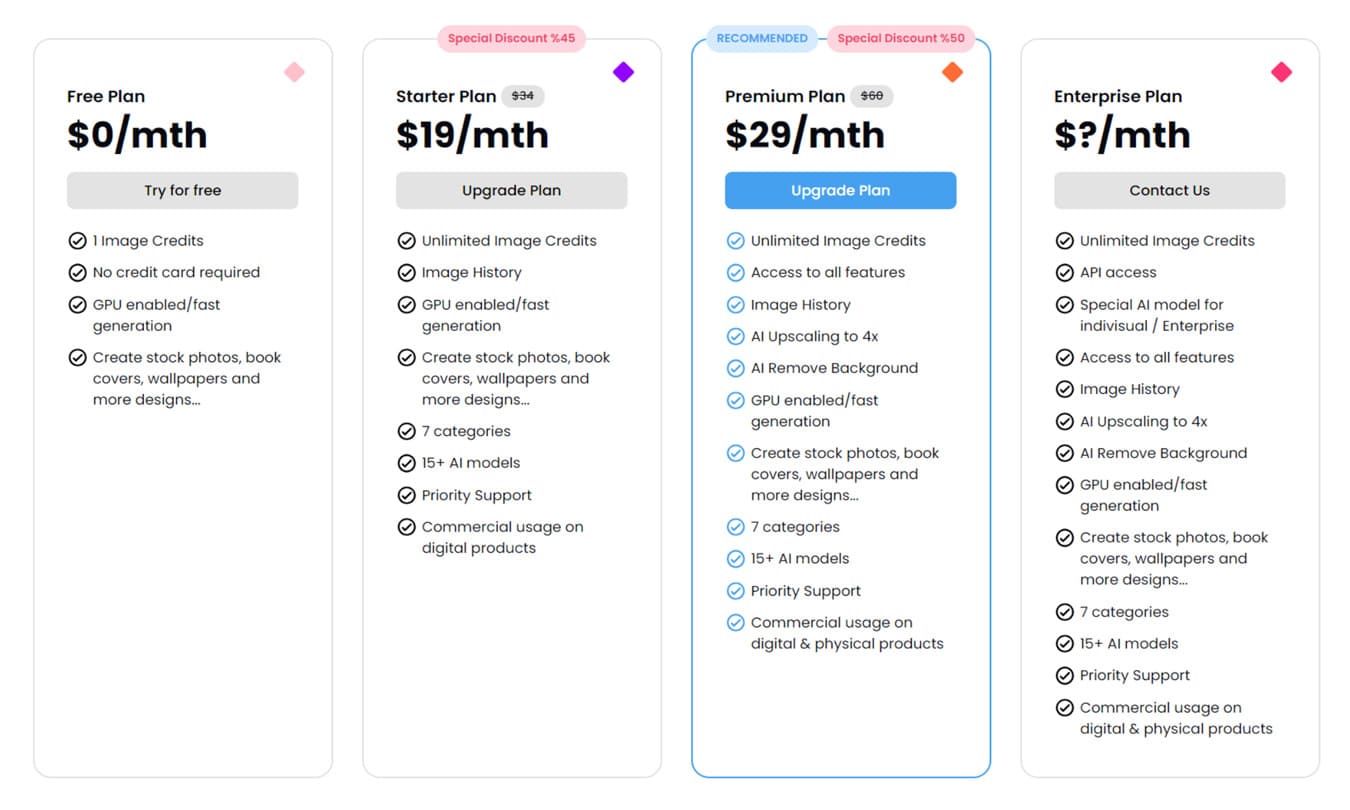Click check icon beside Enterprise 'API access'
Screen dimensions: 1350x810
tap(1064, 273)
